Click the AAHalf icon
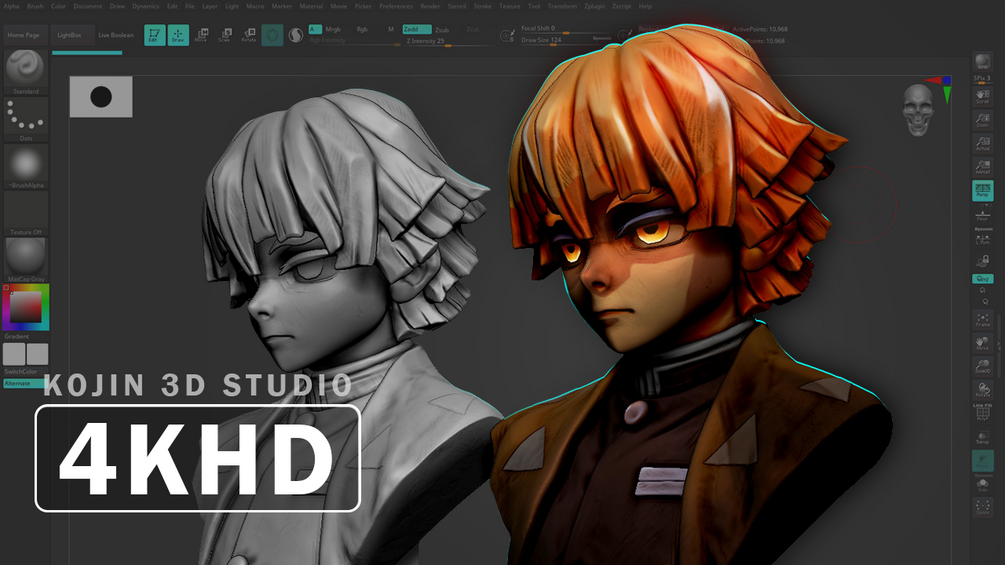The image size is (1005, 565). pos(983,167)
